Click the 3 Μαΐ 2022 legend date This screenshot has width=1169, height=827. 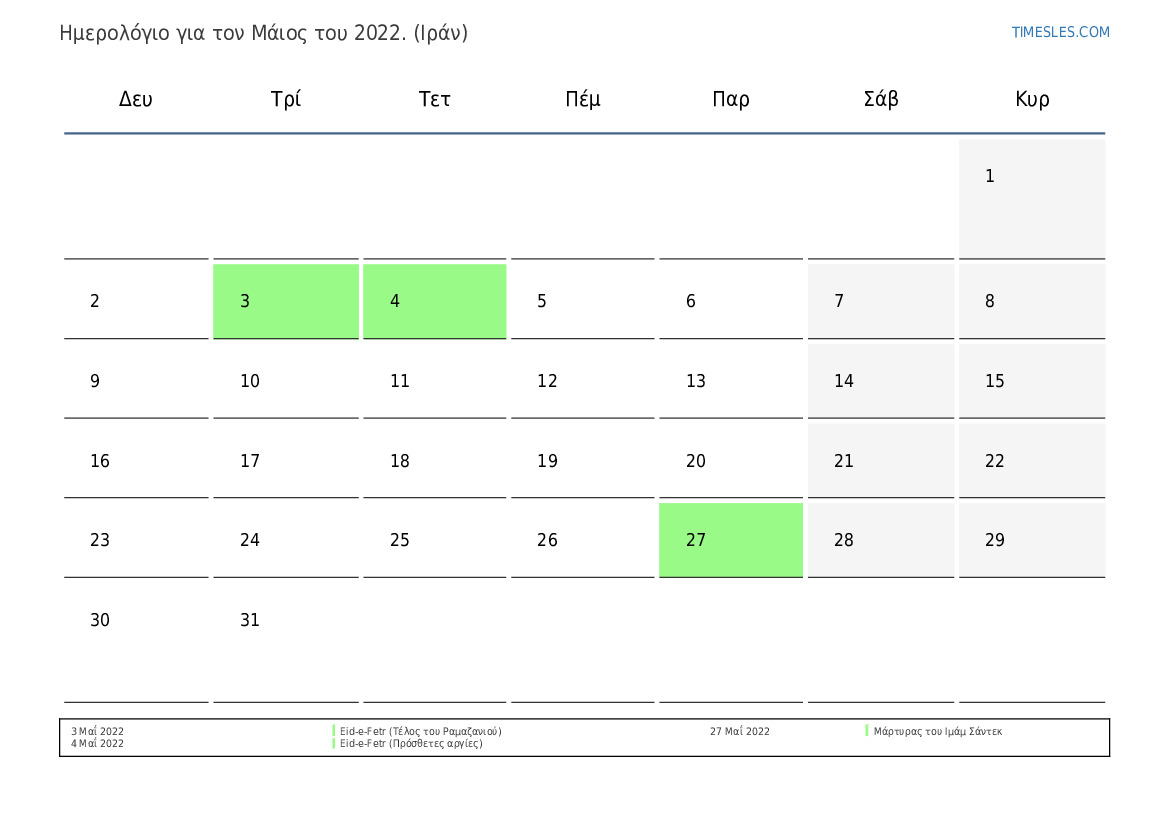pyautogui.click(x=98, y=731)
